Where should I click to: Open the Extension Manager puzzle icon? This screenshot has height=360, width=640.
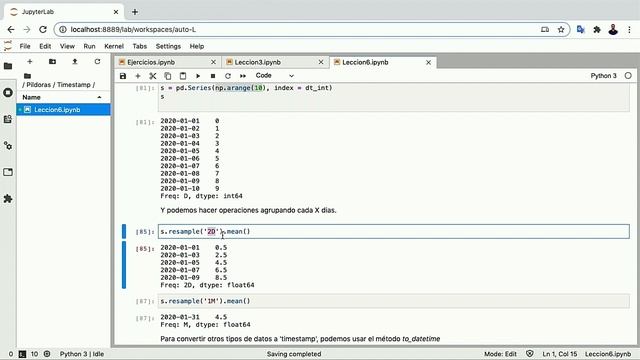[8, 199]
